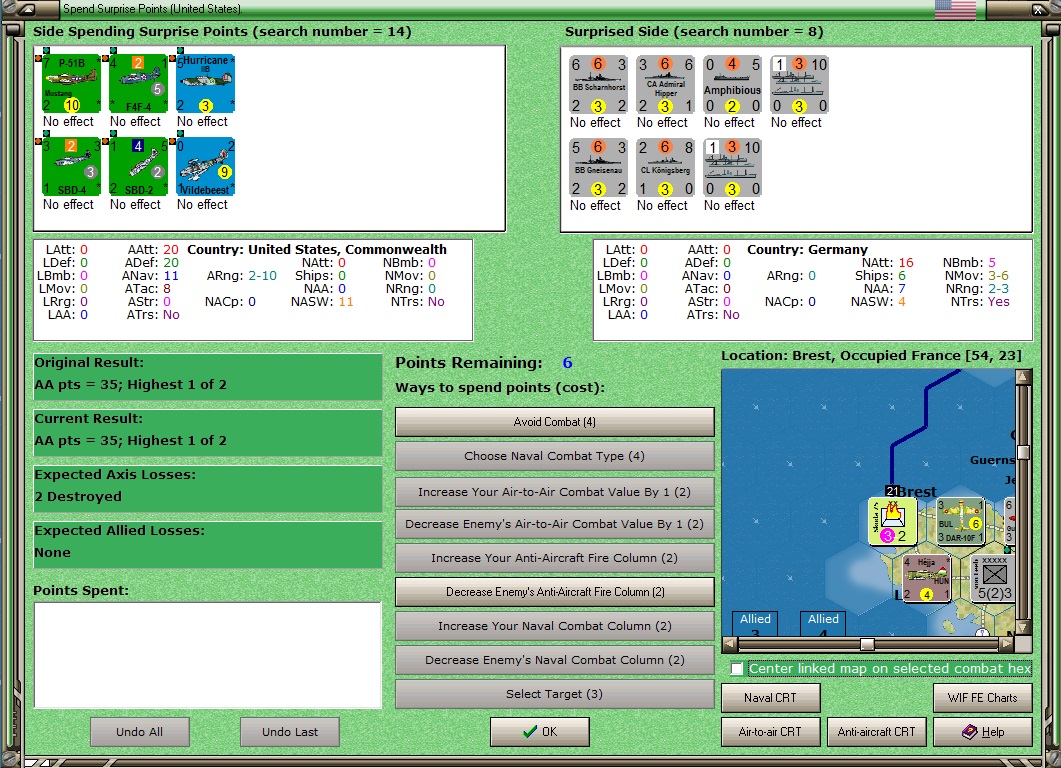Open the Help button
The image size is (1061, 768).
click(983, 731)
